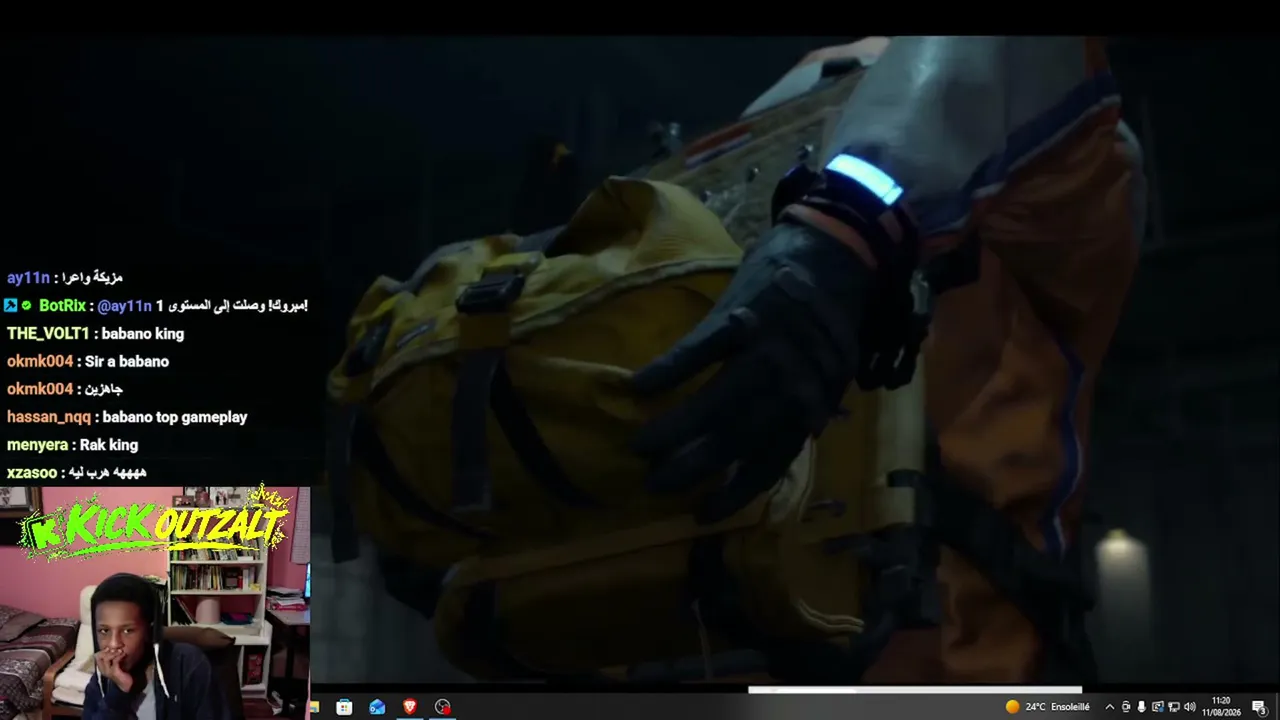Click the "Ensoleillé" weather label
The image size is (1280, 720).
tap(1070, 707)
